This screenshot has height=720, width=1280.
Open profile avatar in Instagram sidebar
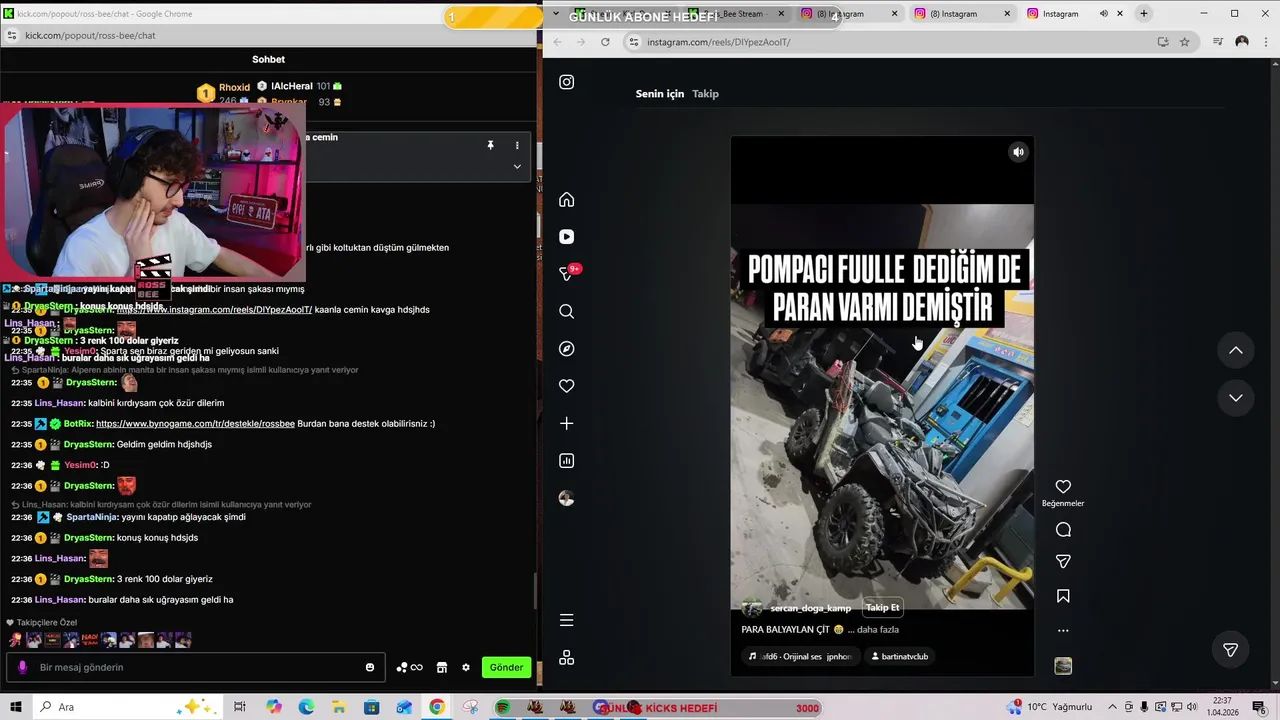pos(566,498)
